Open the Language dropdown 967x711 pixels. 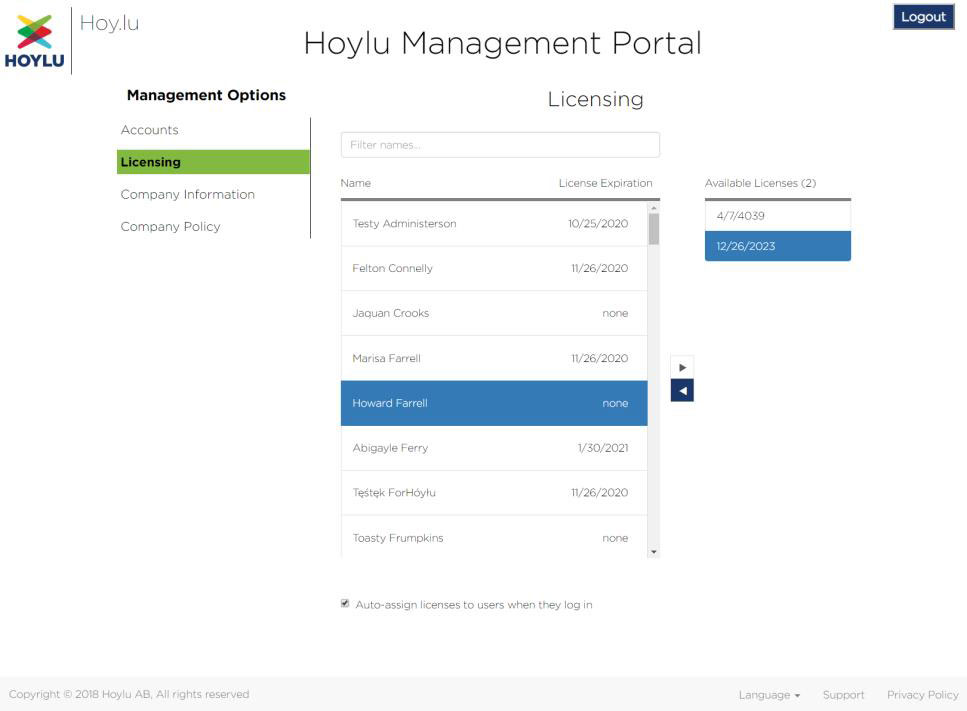point(769,695)
